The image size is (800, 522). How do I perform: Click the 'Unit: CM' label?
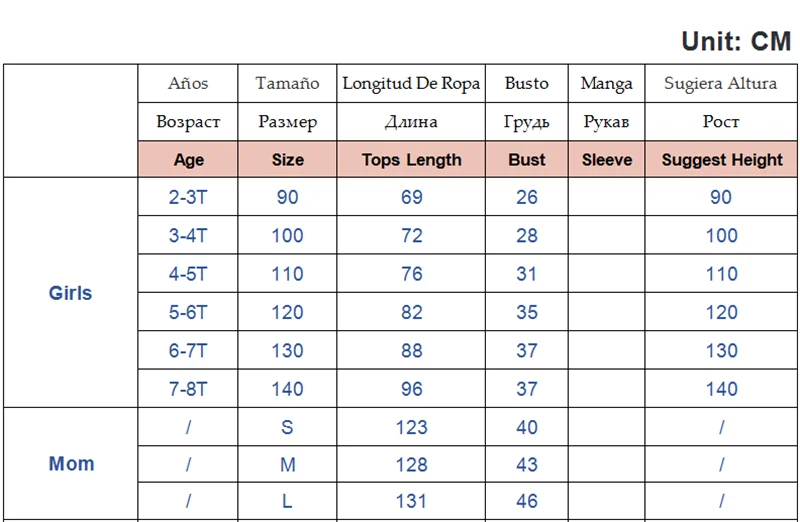[x=735, y=41]
